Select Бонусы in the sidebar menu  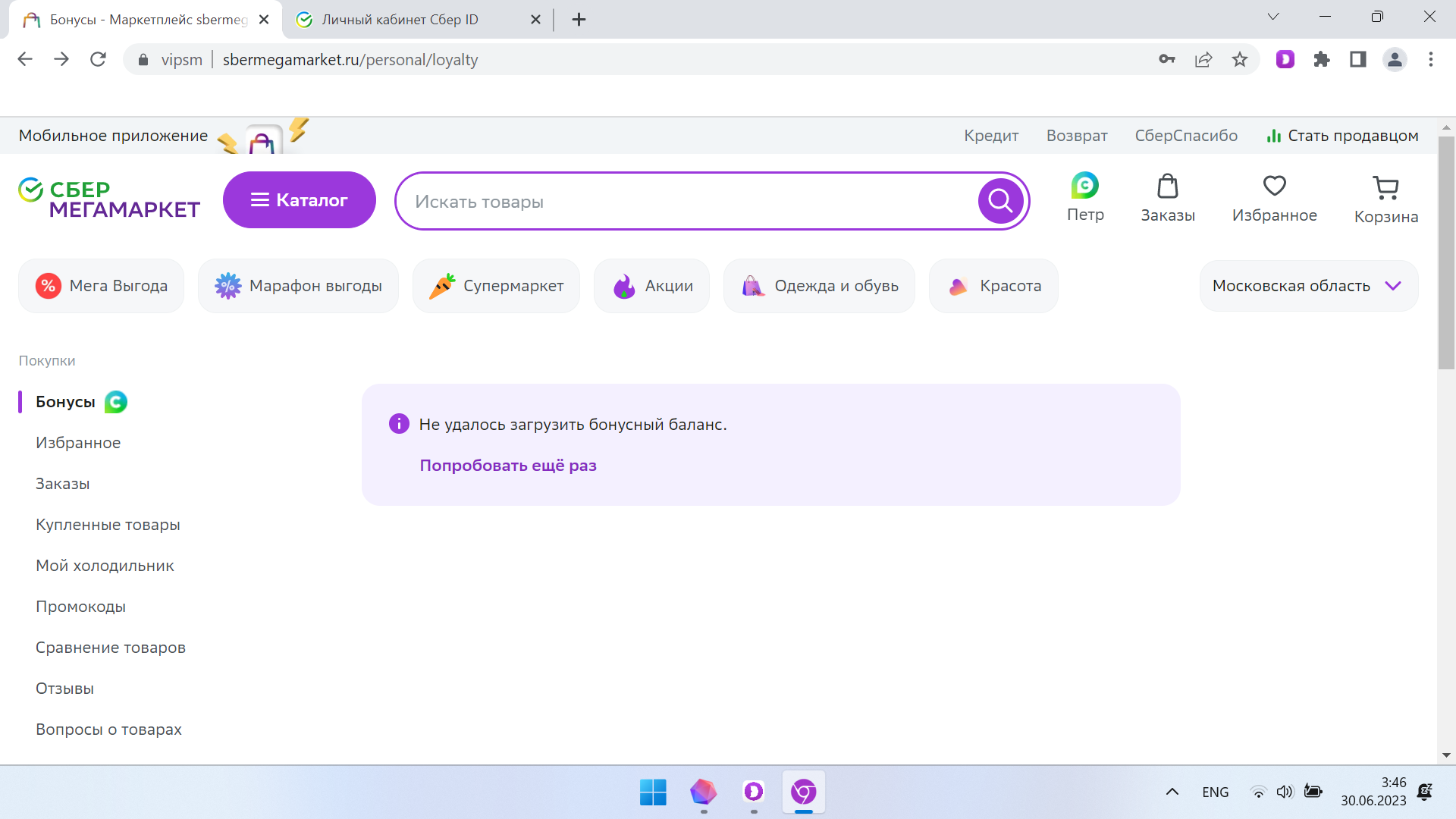(65, 402)
